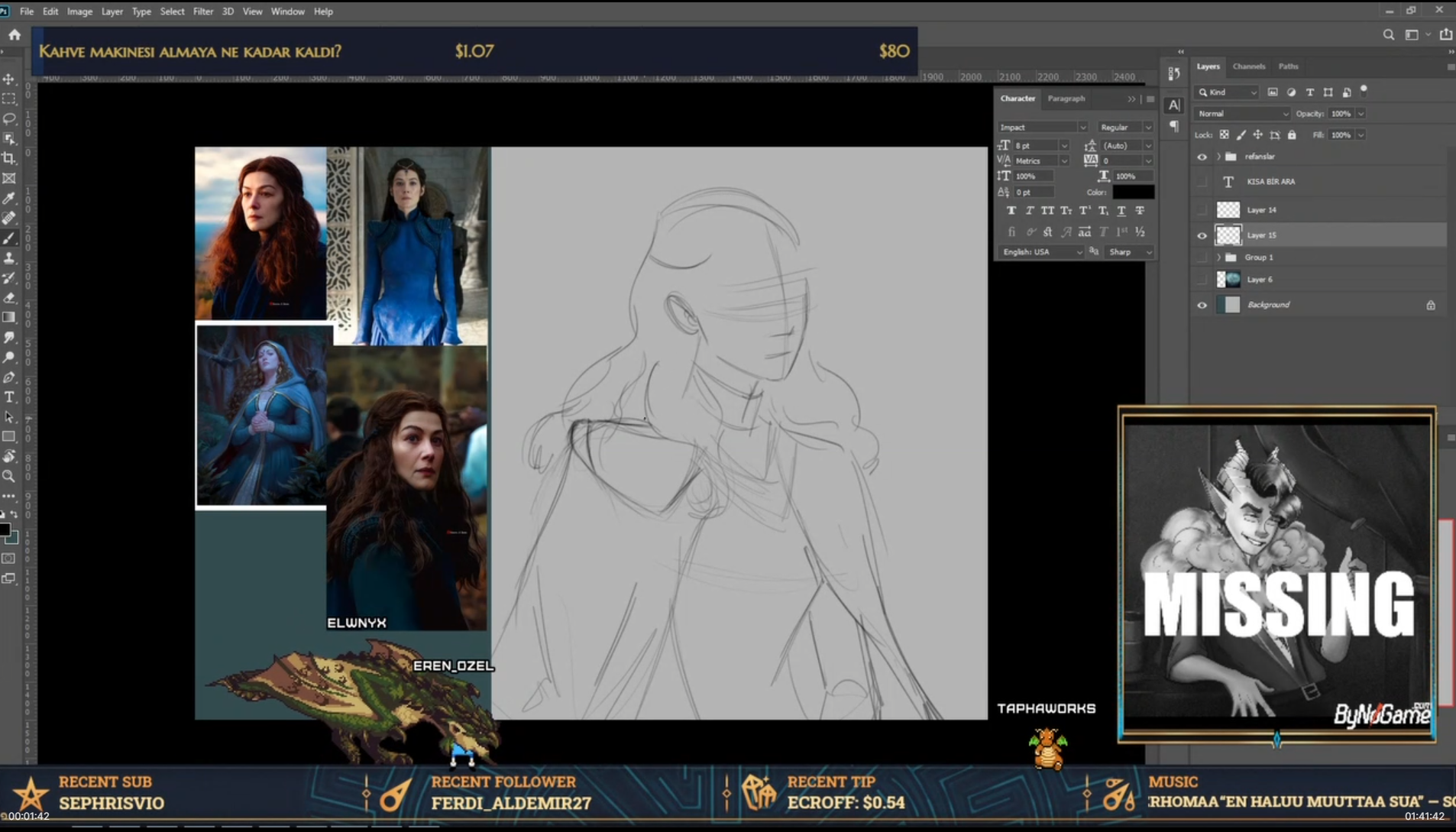1456x832 pixels.
Task: Open the Layer menu
Action: pos(112,11)
